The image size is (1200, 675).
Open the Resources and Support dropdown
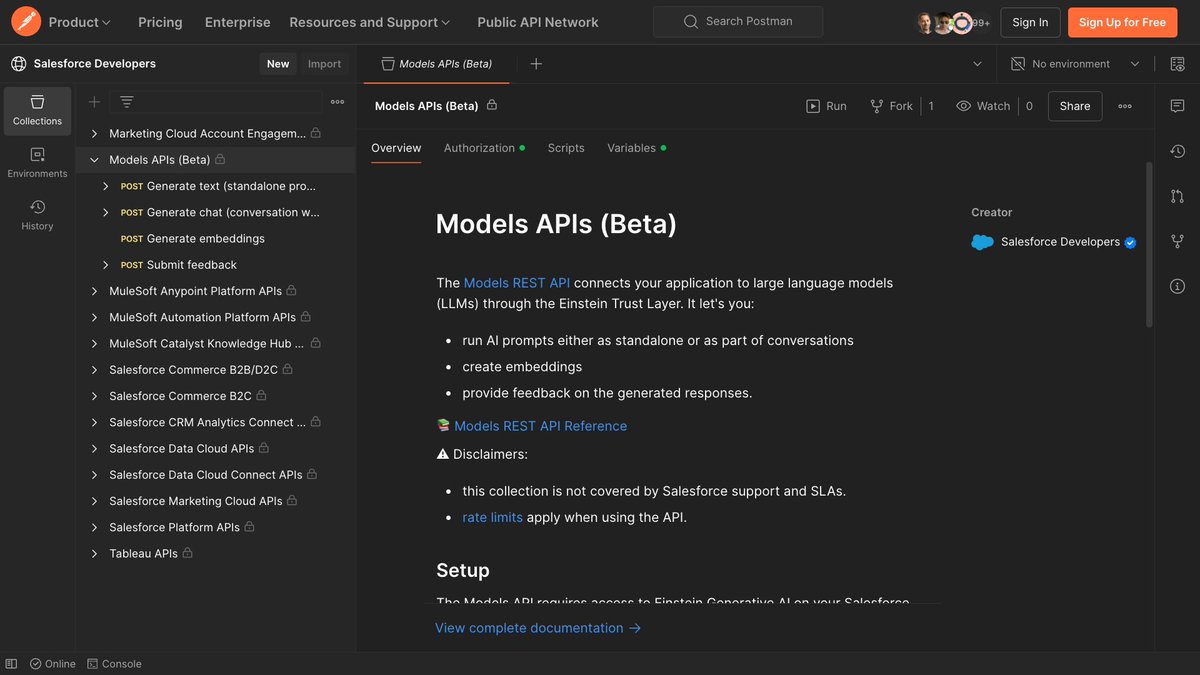click(370, 22)
